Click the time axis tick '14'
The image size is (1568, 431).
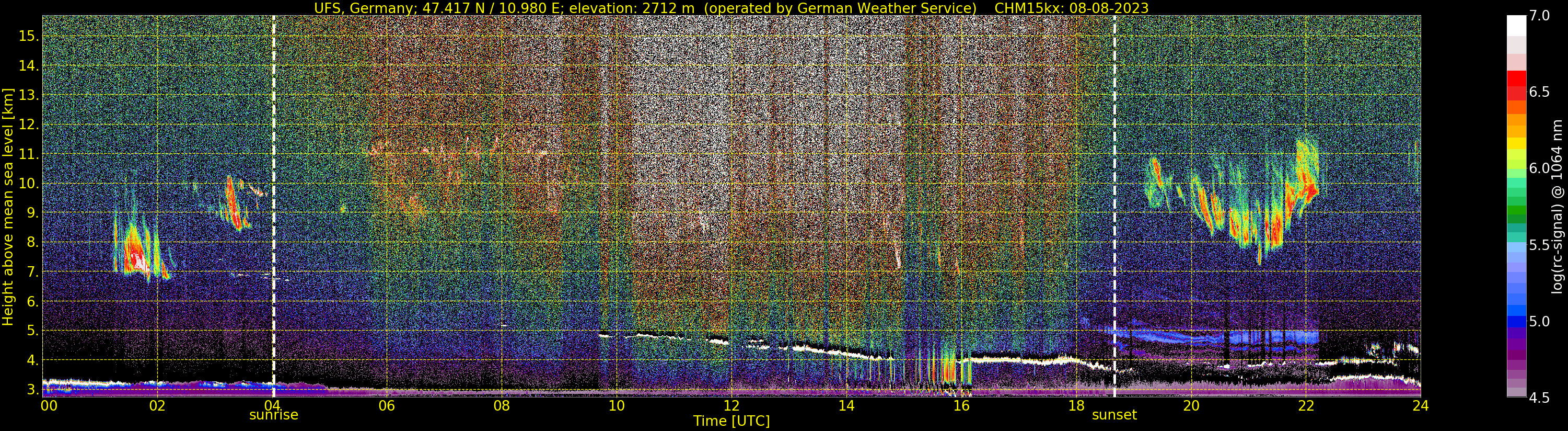[846, 405]
